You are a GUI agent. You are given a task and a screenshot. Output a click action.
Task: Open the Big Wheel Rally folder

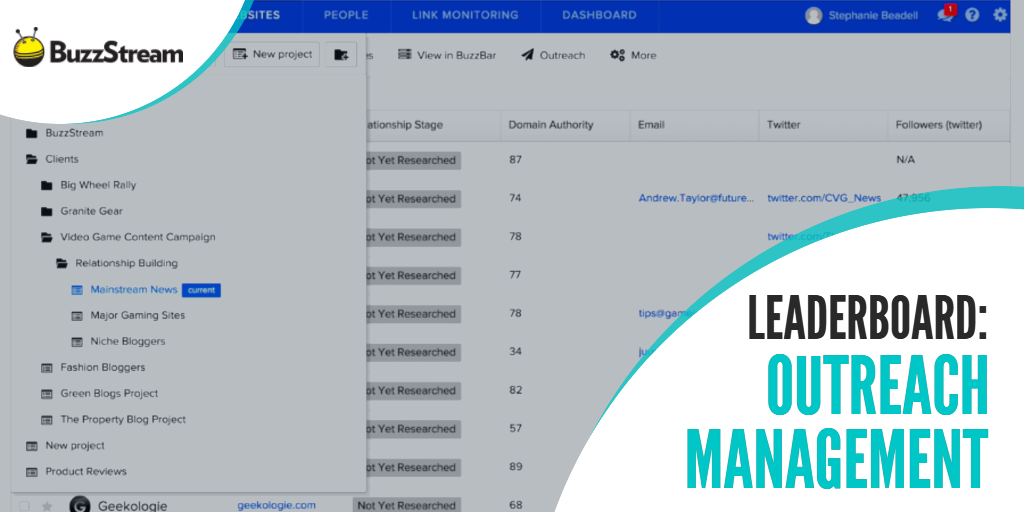pos(98,185)
